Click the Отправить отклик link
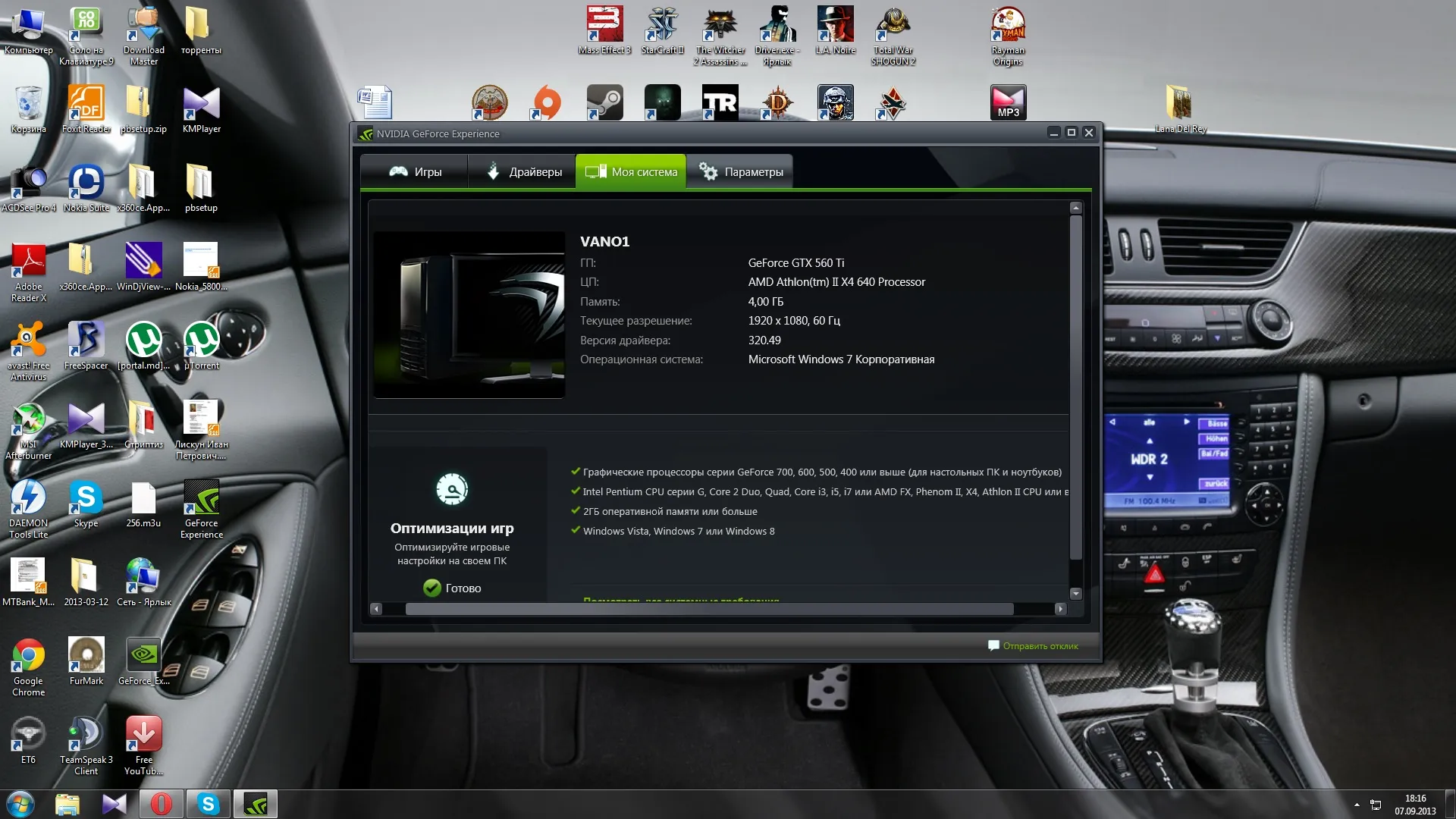This screenshot has height=819, width=1456. point(1033,646)
